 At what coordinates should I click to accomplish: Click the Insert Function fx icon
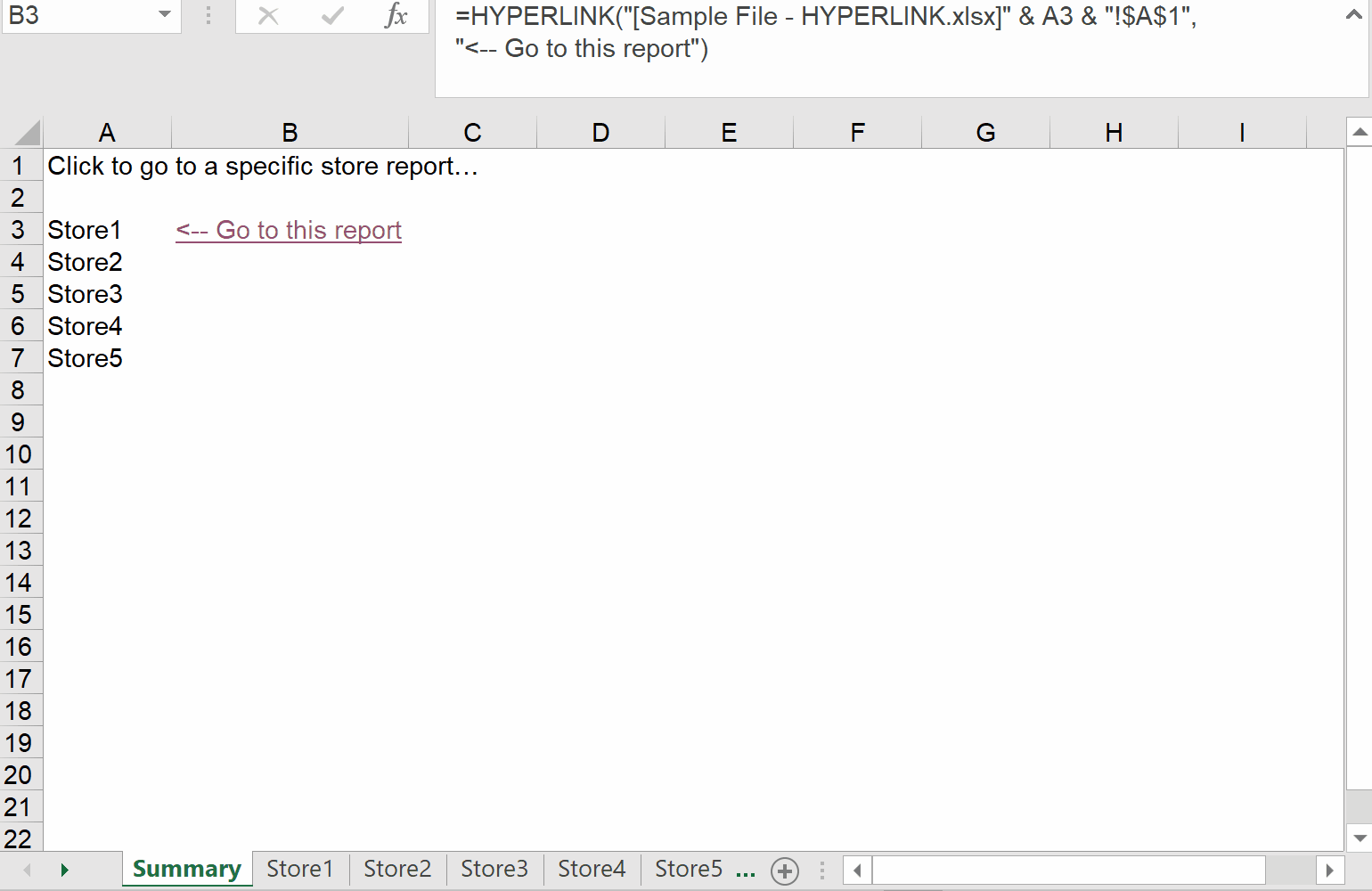pos(396,16)
